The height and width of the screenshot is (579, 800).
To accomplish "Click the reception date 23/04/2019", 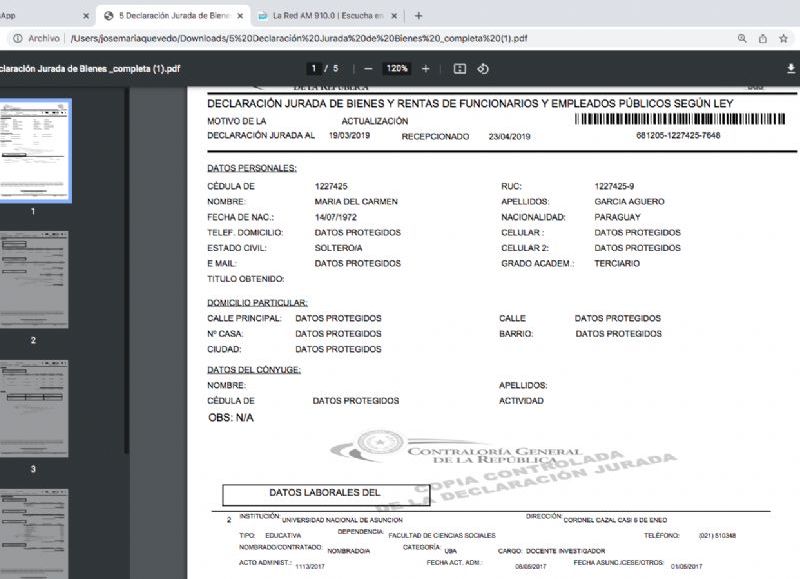I will click(509, 136).
